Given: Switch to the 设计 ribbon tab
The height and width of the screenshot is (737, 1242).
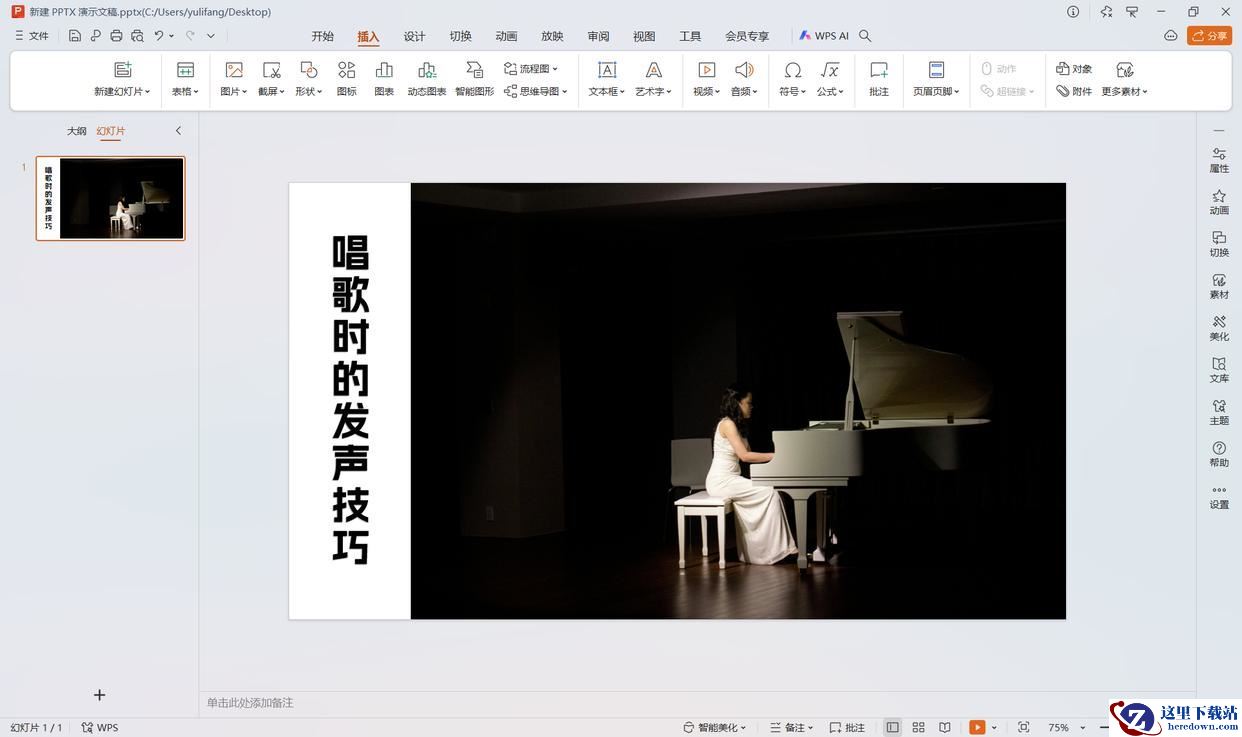Looking at the screenshot, I should pos(414,36).
